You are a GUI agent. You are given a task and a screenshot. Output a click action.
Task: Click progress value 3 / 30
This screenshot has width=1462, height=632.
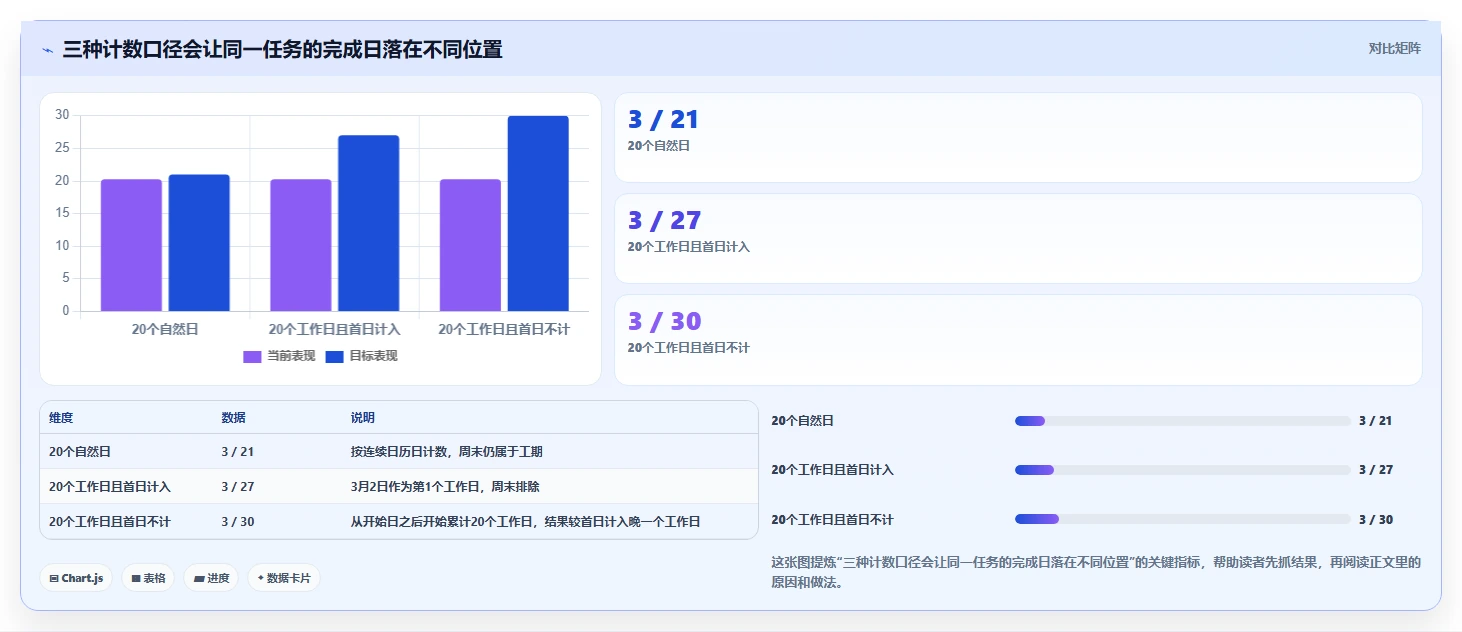click(1376, 520)
